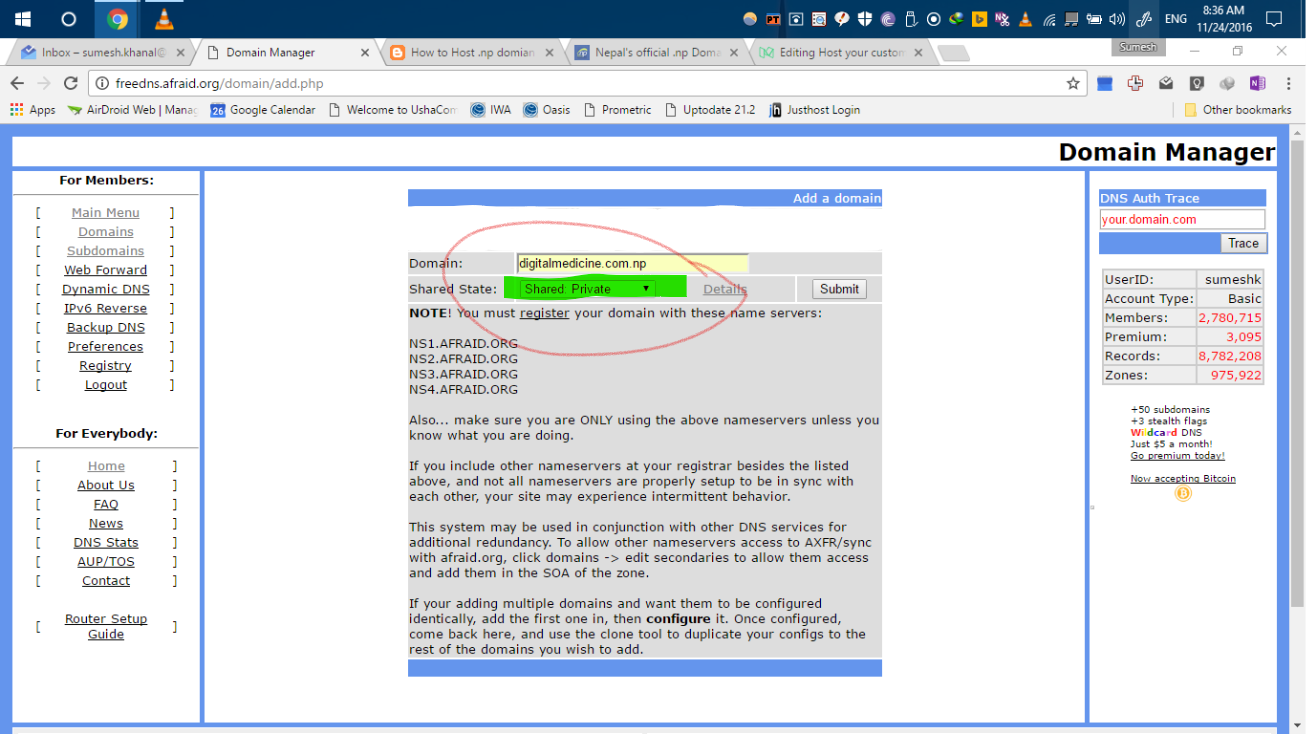
Task: Open AirDroid Web bookmark
Action: [131, 110]
